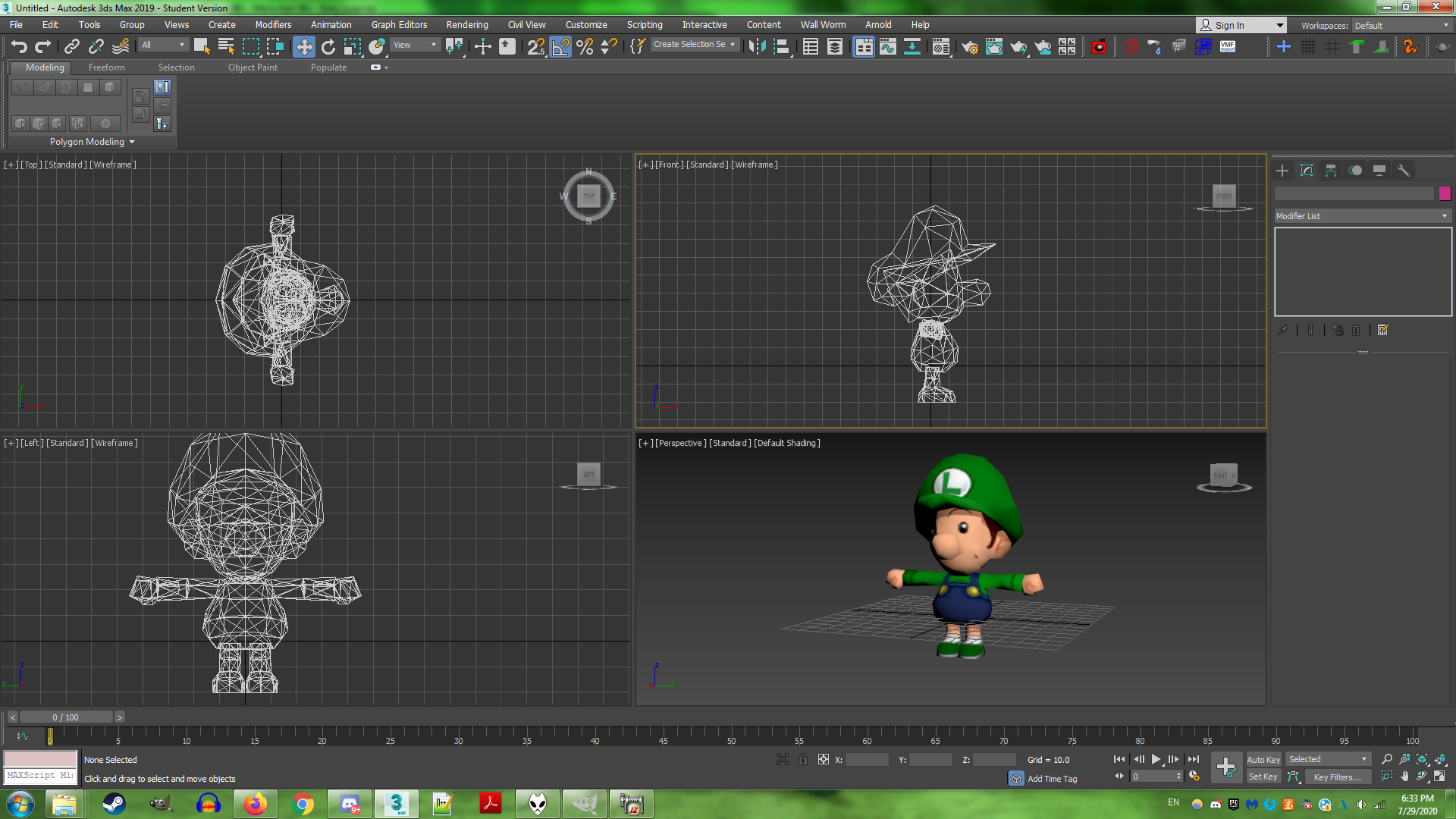Image resolution: width=1456 pixels, height=819 pixels.
Task: Click the Render Production teapot icon
Action: [1018, 47]
